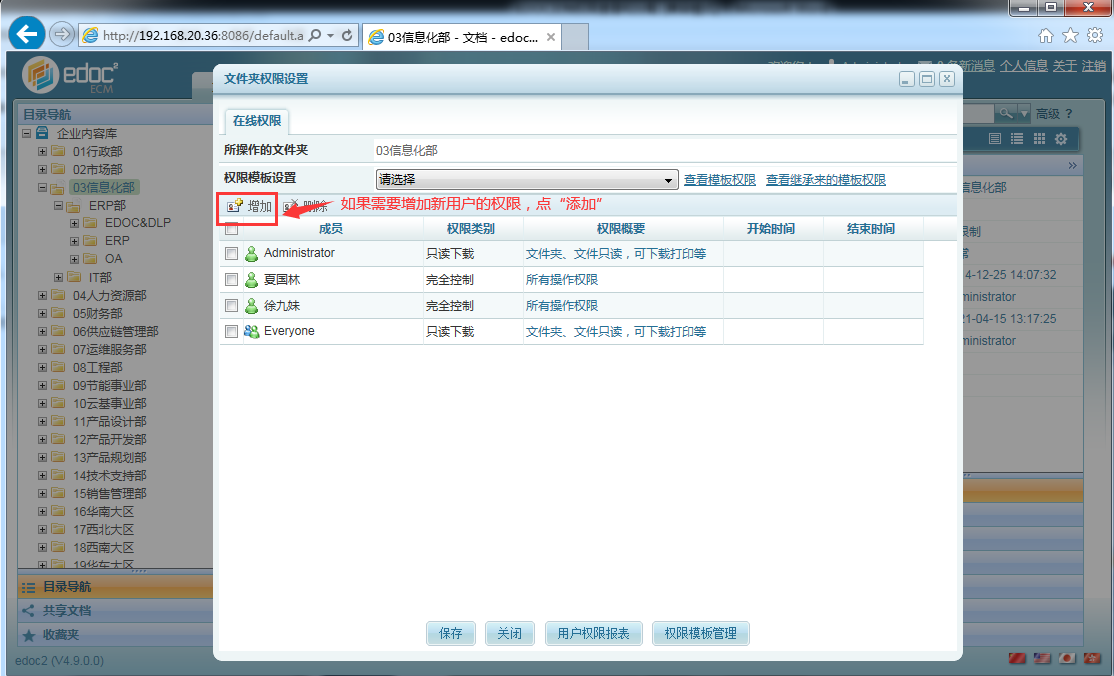Screen dimensions: 1114x676
Task: Select the US flag language icon
Action: [1042, 658]
